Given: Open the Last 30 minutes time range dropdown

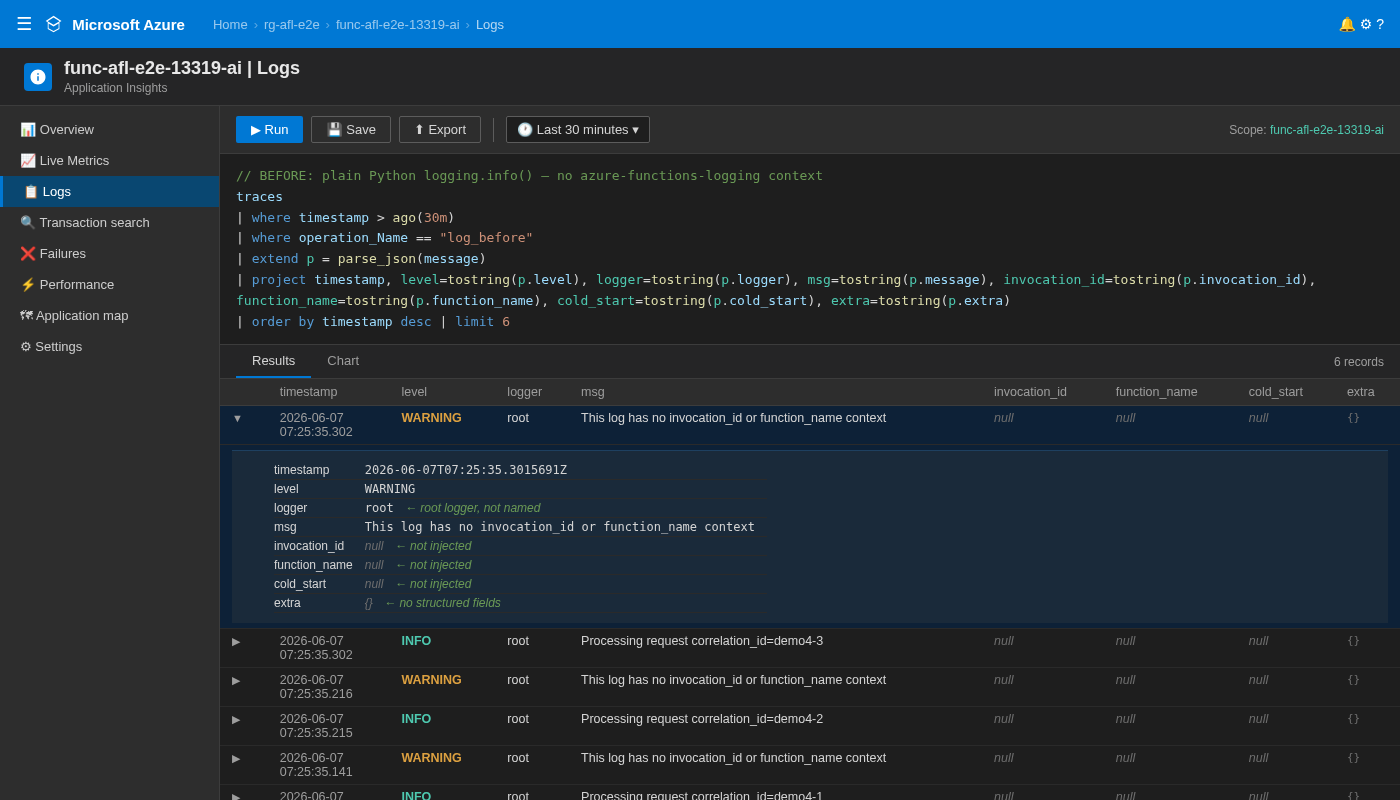Looking at the screenshot, I should coord(578,129).
